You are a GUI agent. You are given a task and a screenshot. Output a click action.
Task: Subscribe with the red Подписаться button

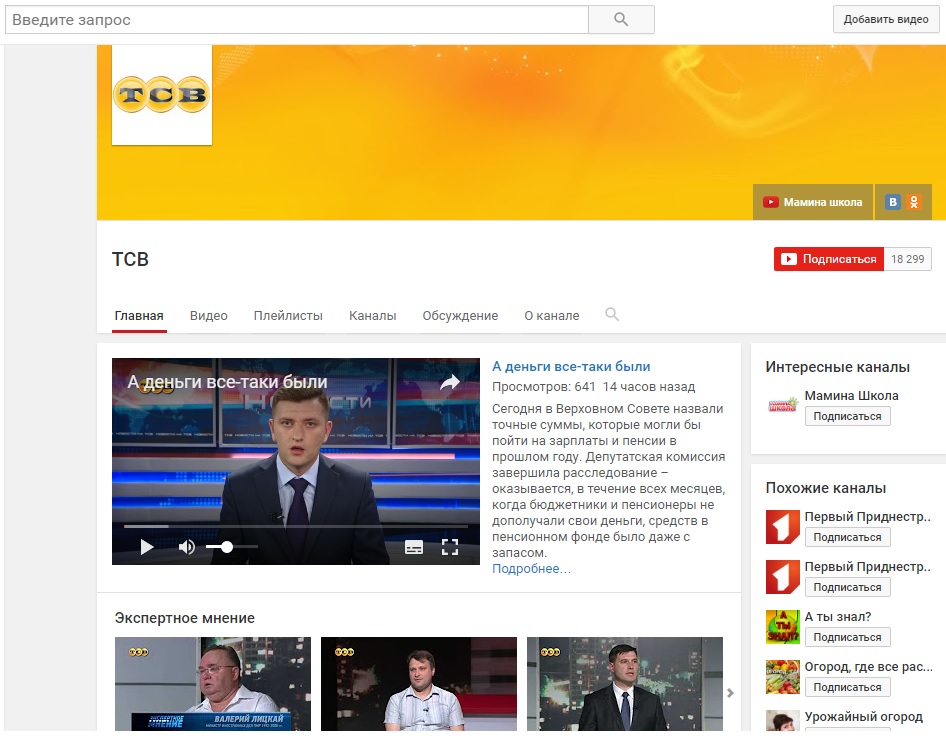pos(829,259)
